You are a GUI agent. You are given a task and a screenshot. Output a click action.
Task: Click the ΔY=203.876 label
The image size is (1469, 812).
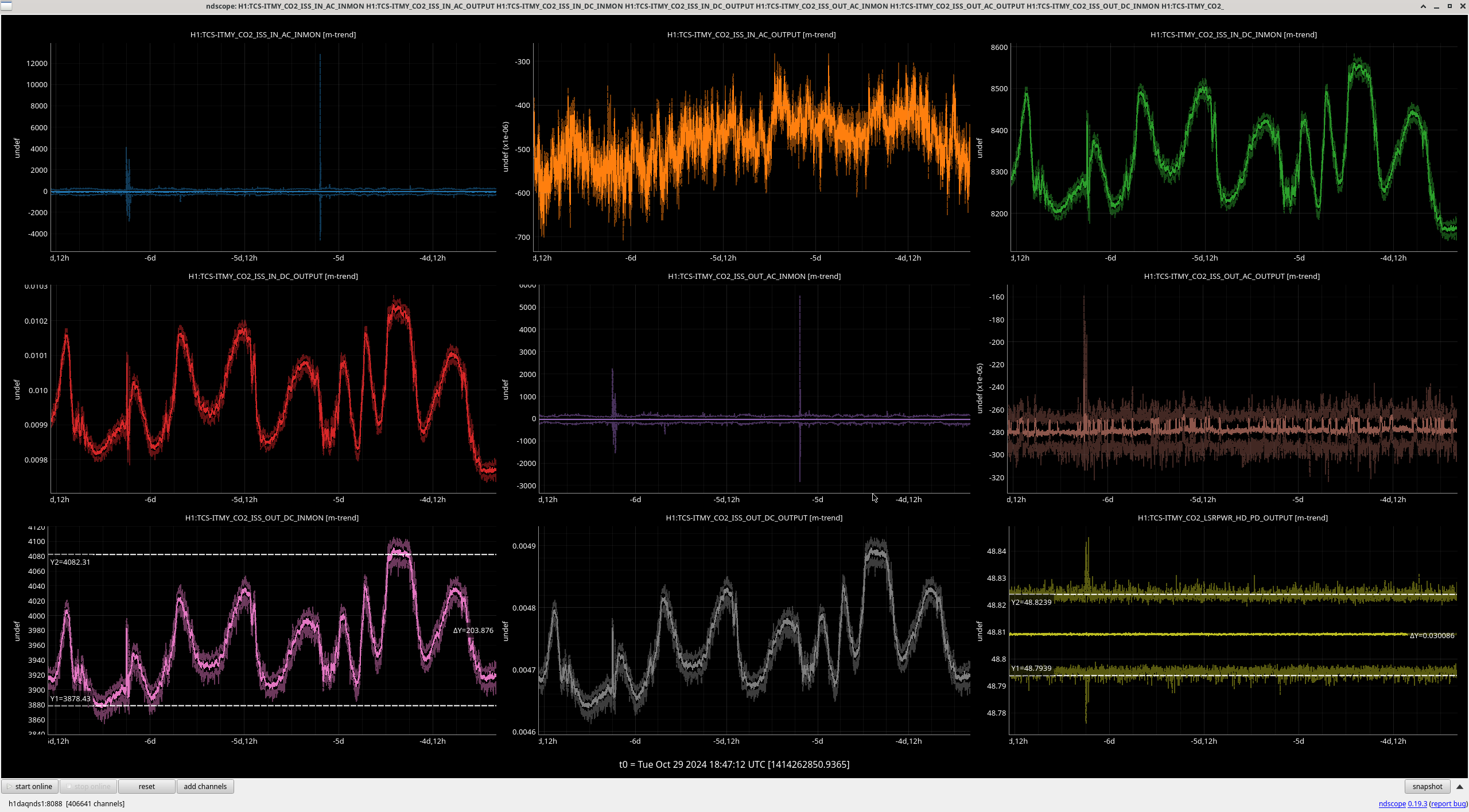pyautogui.click(x=473, y=630)
